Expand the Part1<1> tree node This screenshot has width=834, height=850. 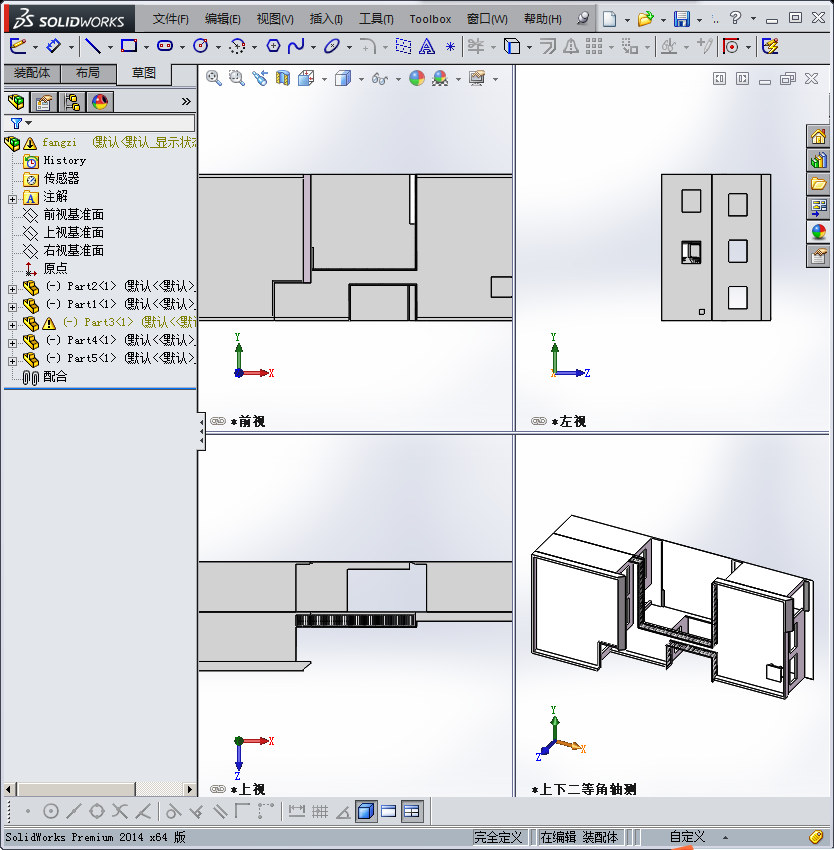[x=12, y=307]
